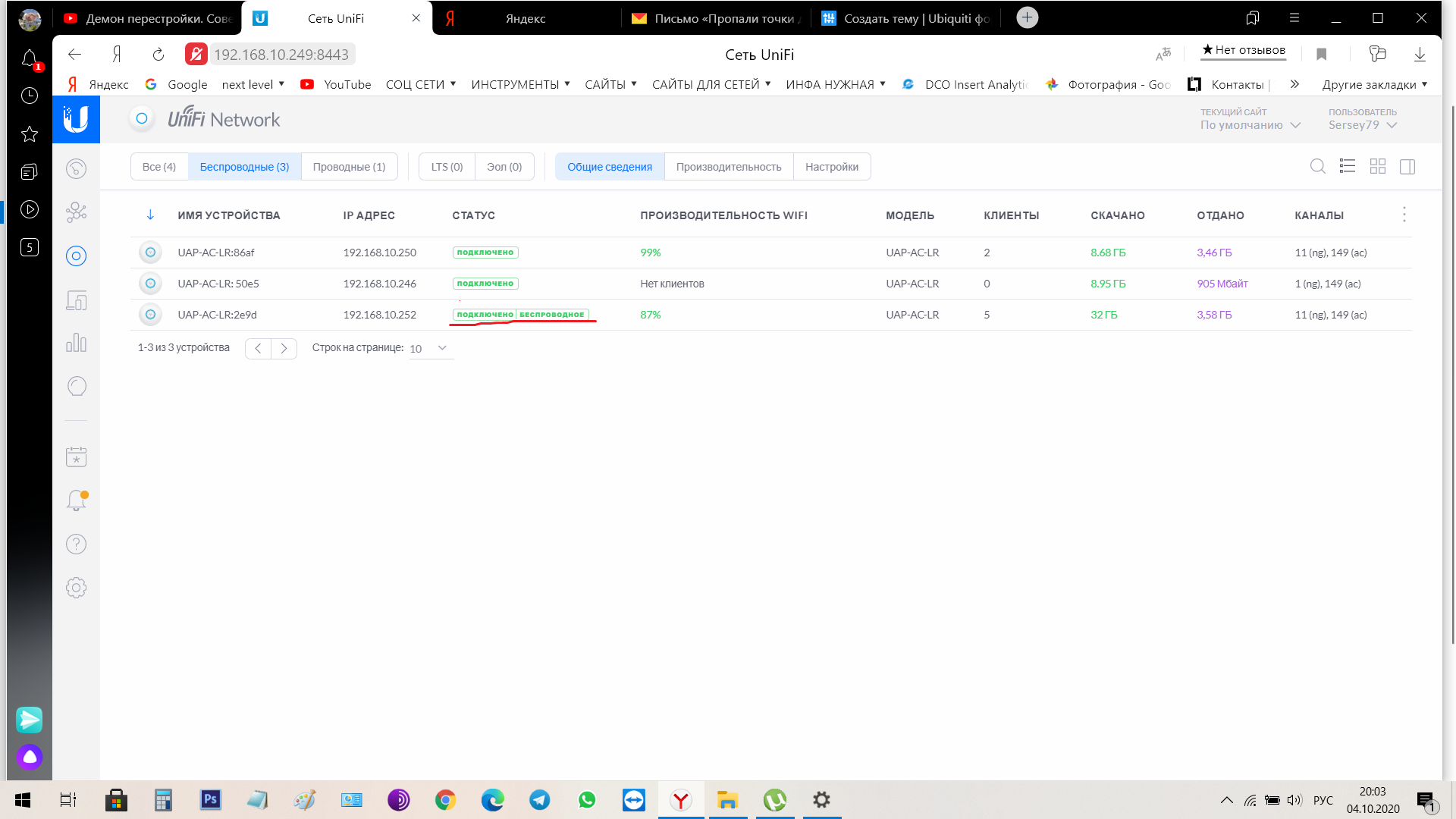Click the Нет отзывов reviews button
The width and height of the screenshot is (1456, 819).
tap(1244, 50)
